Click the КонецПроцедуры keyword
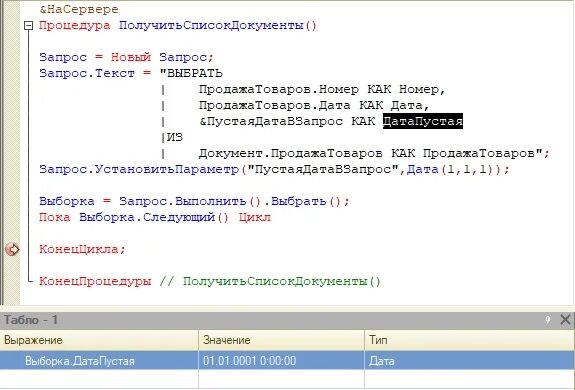This screenshot has width=575, height=390. coord(95,281)
